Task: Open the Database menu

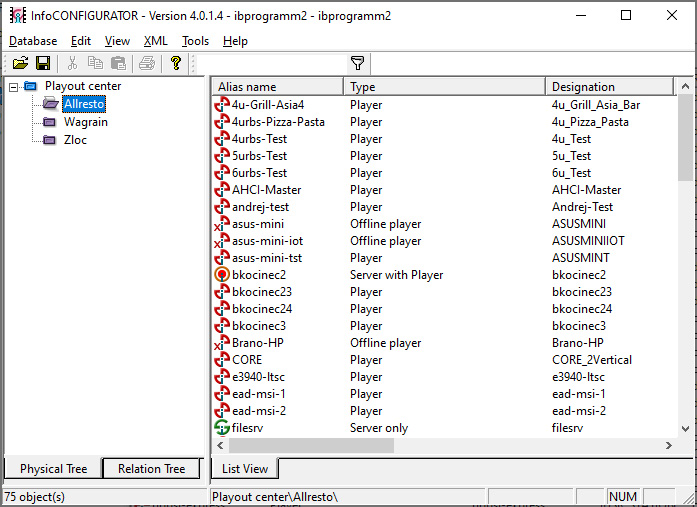Action: (x=33, y=41)
